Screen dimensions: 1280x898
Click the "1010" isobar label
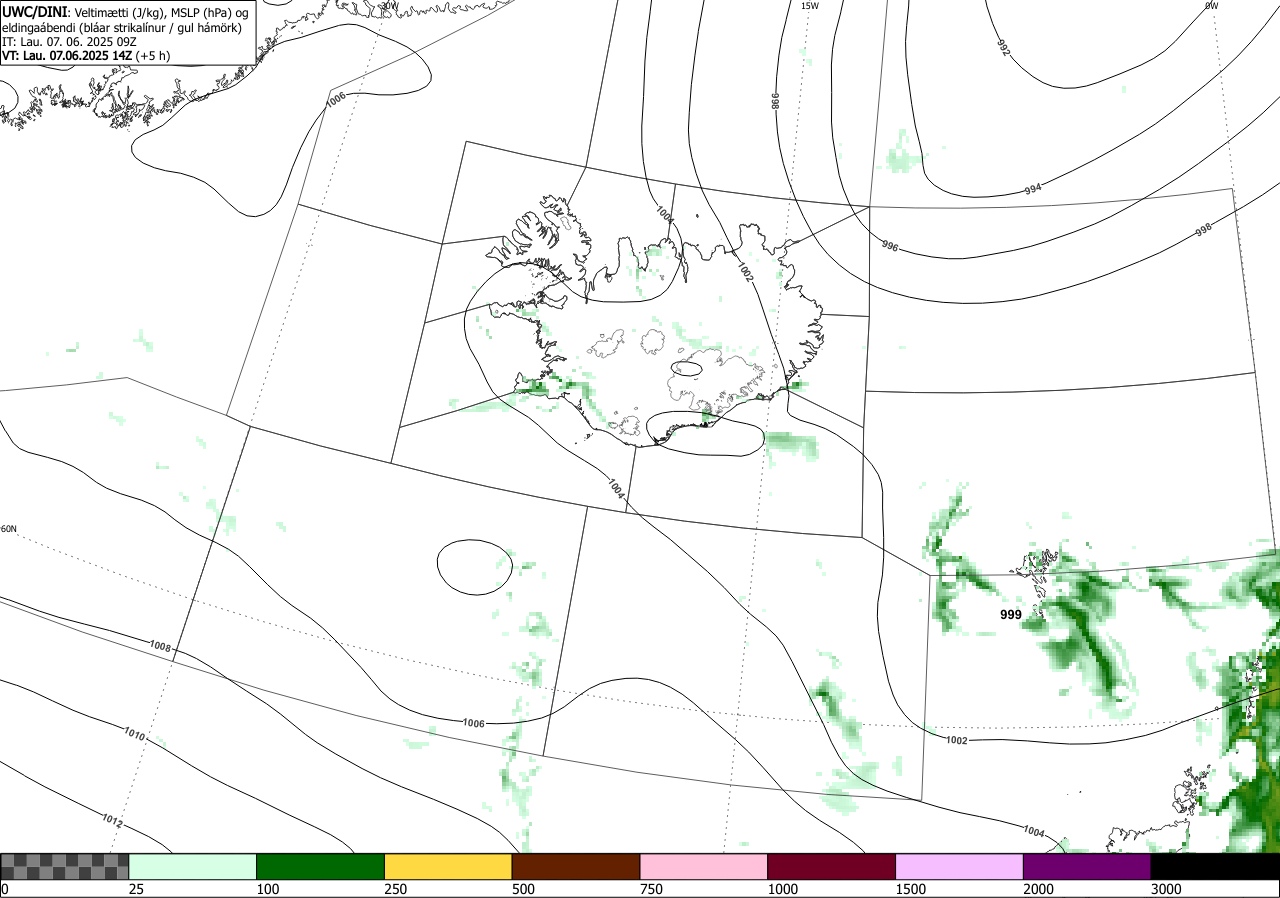tap(134, 736)
